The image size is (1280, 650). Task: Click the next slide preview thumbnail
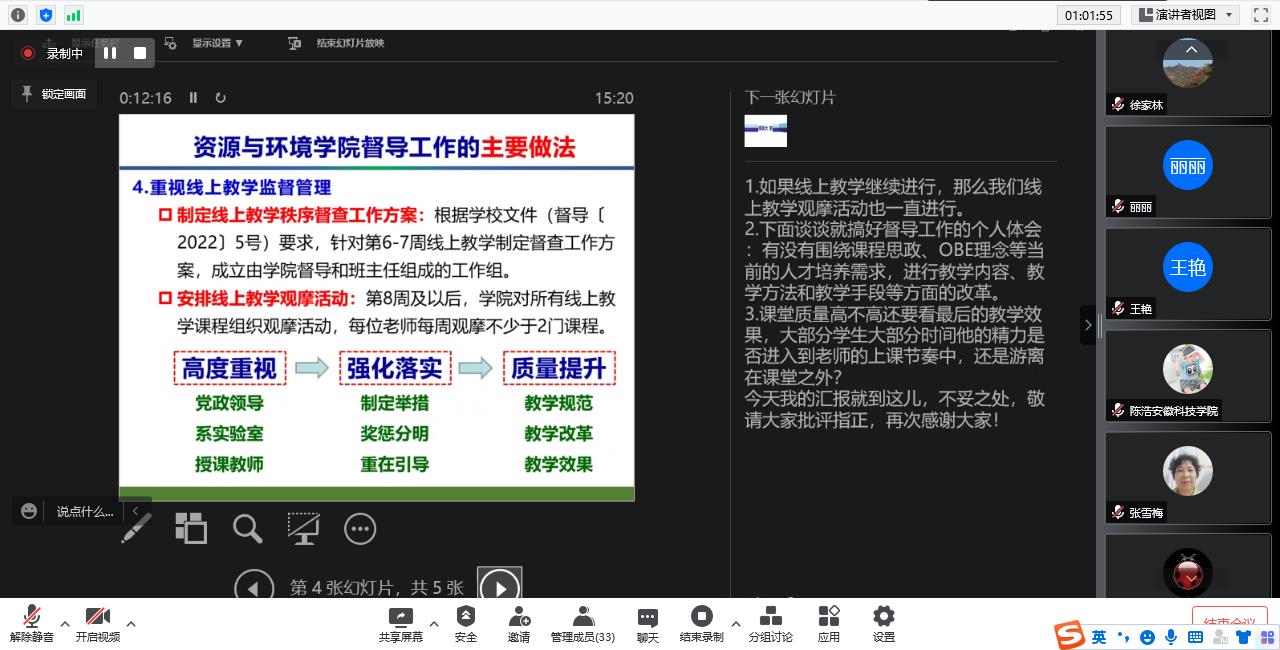765,131
